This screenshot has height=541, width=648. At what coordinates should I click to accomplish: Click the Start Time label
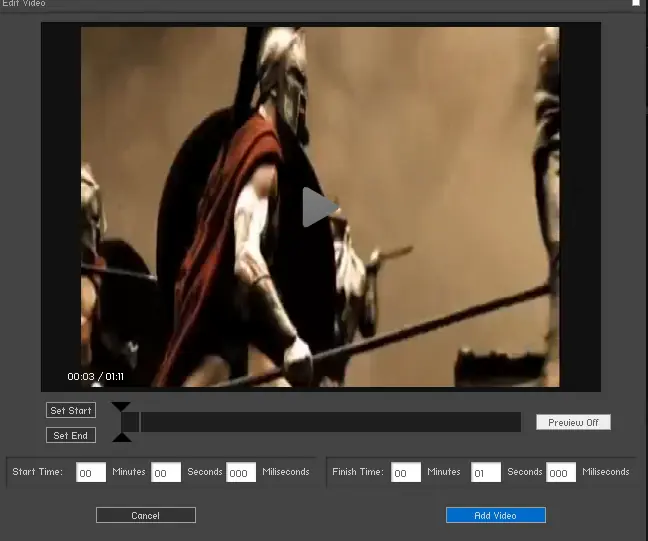click(x=38, y=472)
